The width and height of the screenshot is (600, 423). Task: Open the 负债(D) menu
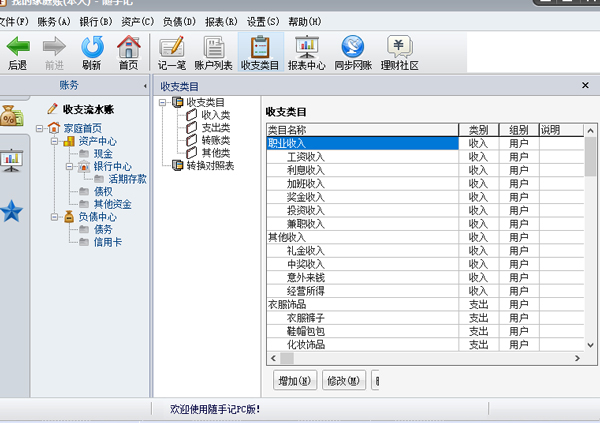tap(179, 22)
